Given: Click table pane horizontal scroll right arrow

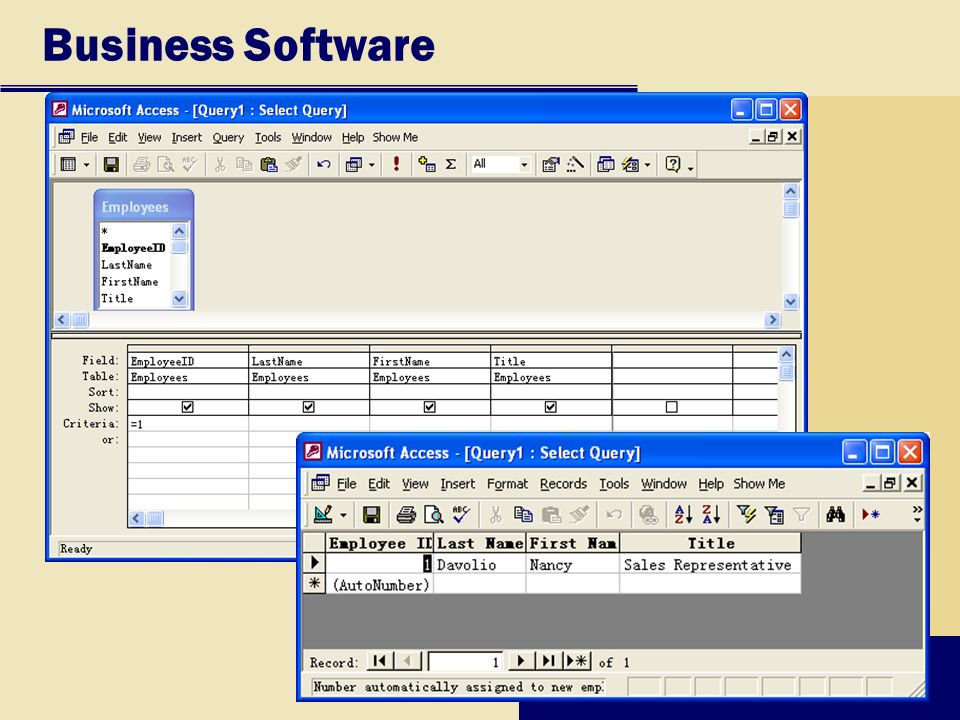Looking at the screenshot, I should (773, 320).
